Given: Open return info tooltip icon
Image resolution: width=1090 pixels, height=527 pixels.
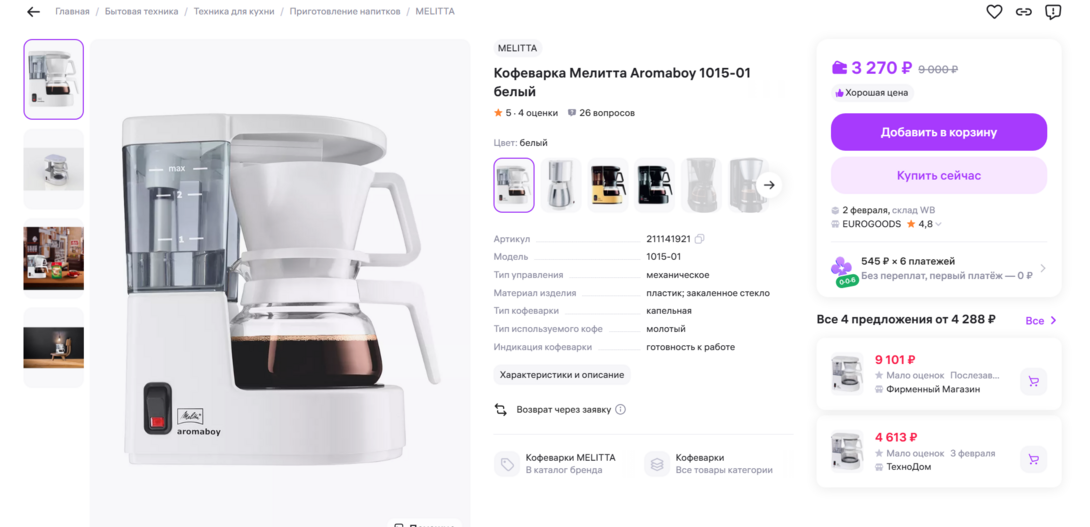Looking at the screenshot, I should click(621, 409).
